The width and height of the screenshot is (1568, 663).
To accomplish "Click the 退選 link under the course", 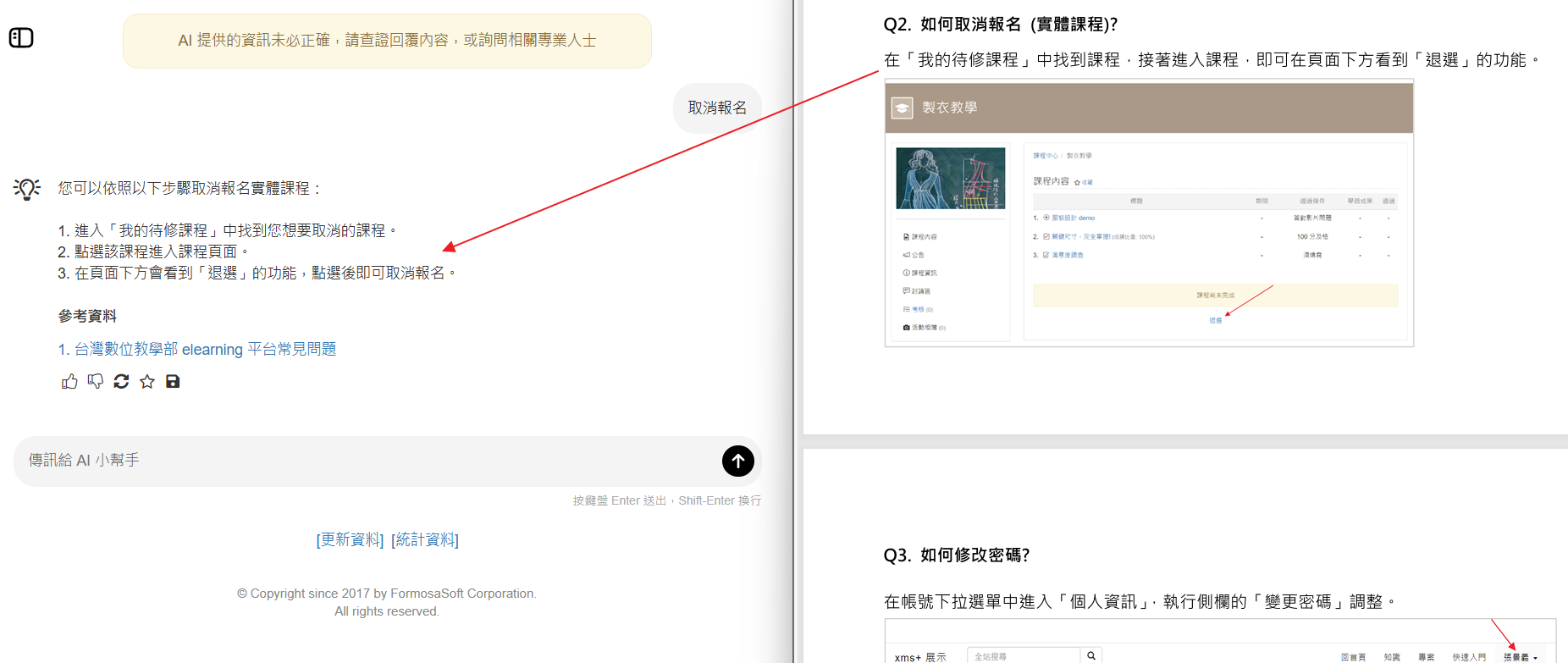I will pos(1215,321).
